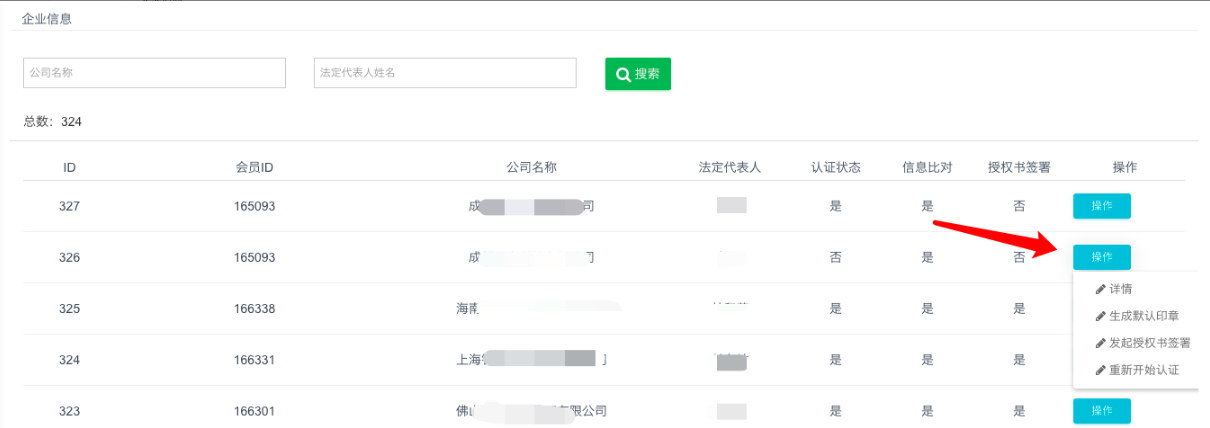Open 操作 dropdown for row ID 327
Image resolution: width=1210 pixels, height=428 pixels.
1101,206
